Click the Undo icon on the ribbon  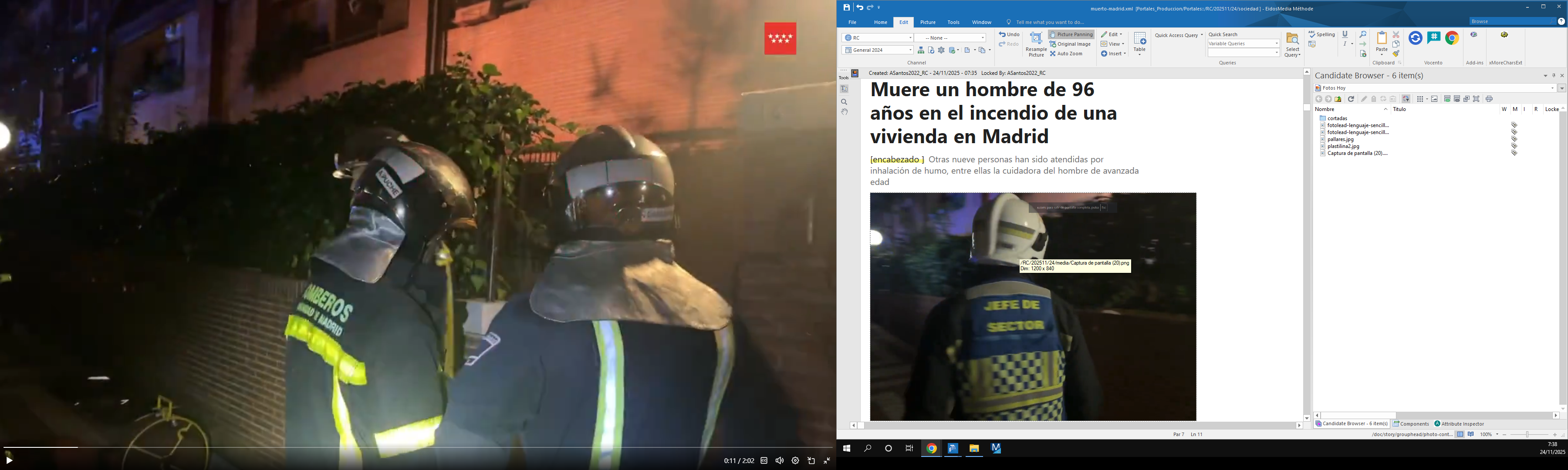pos(1003,35)
